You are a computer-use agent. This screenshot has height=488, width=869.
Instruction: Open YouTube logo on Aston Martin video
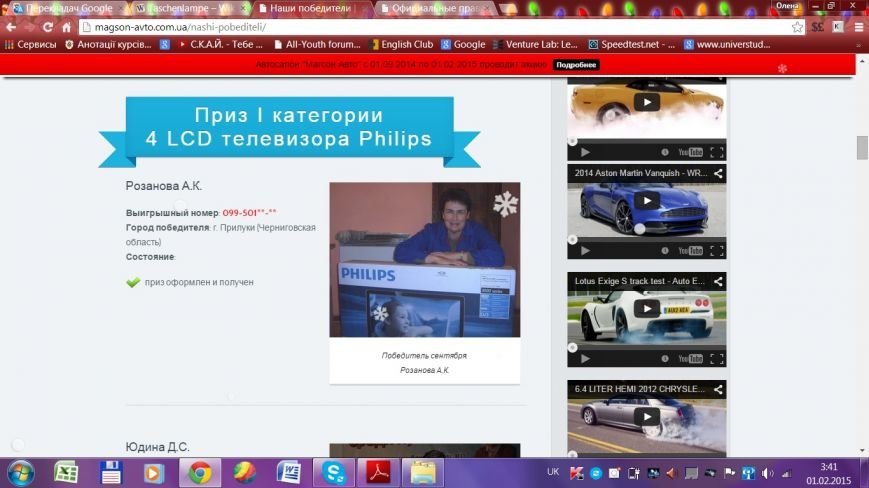(690, 251)
